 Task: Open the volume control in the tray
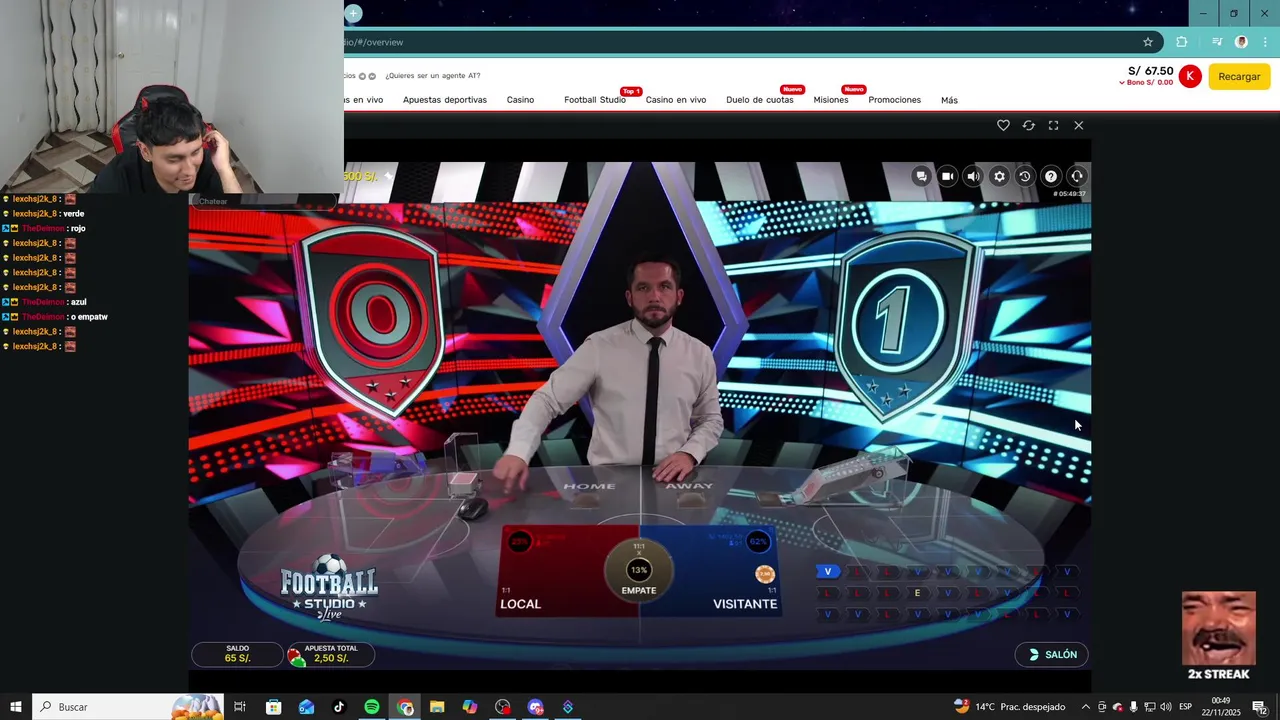[1166, 707]
